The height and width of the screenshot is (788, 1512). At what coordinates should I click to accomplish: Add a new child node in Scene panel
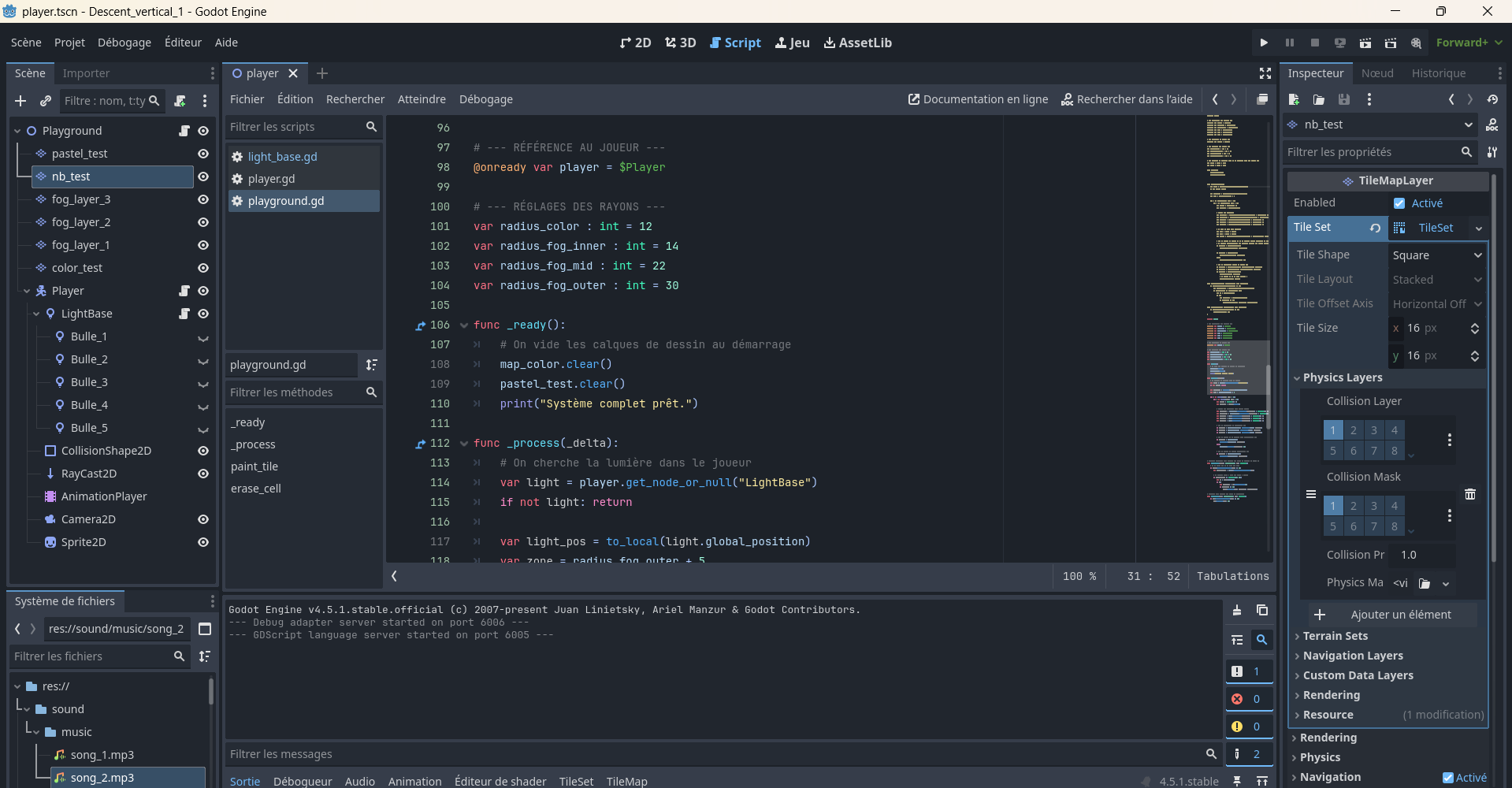pos(20,101)
